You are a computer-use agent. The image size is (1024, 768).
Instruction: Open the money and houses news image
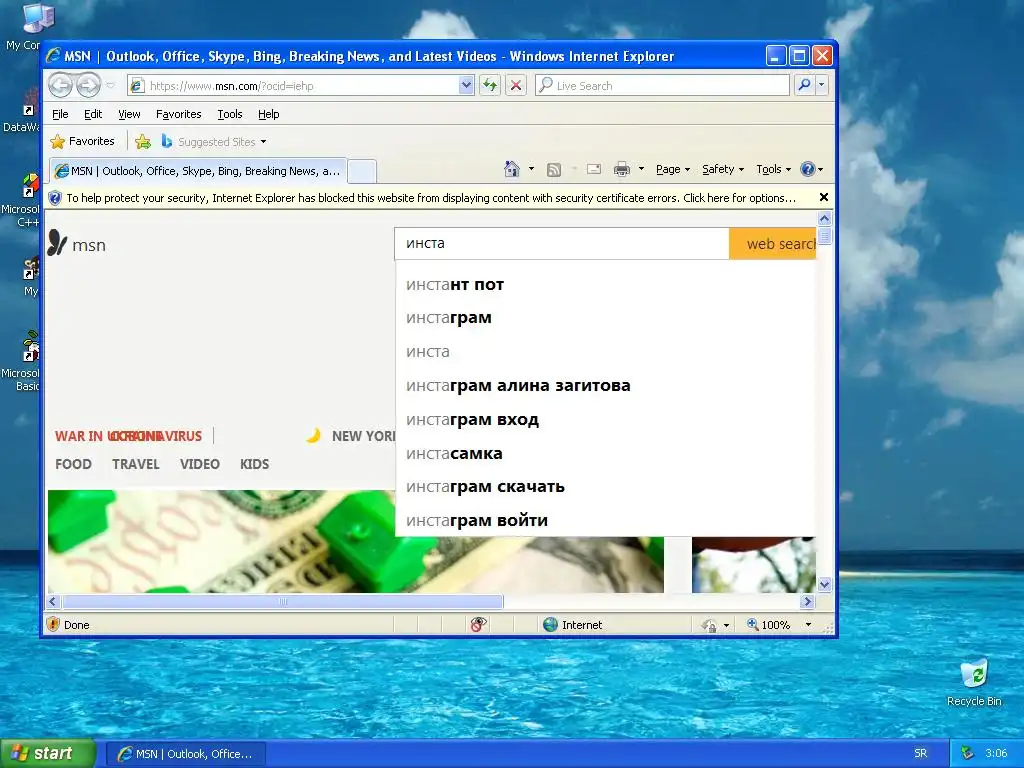(x=221, y=541)
